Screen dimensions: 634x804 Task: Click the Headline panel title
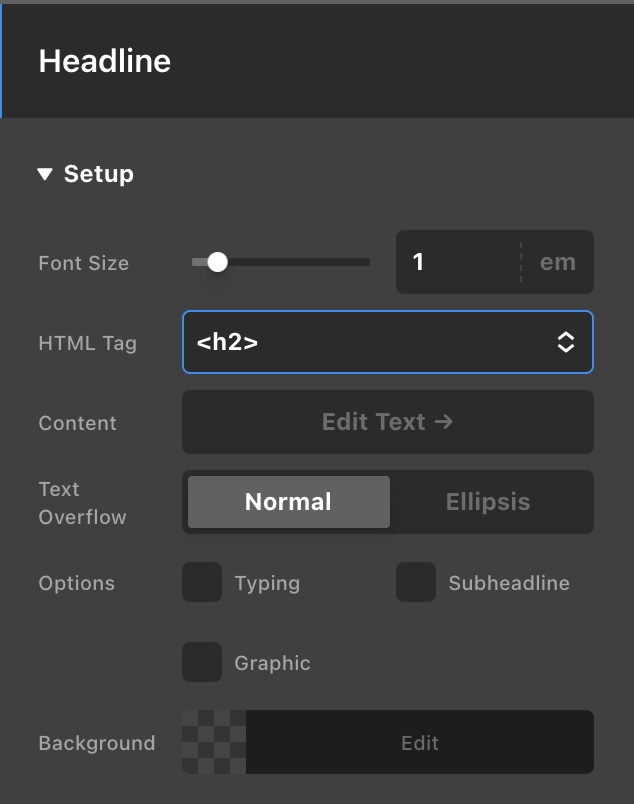point(104,61)
